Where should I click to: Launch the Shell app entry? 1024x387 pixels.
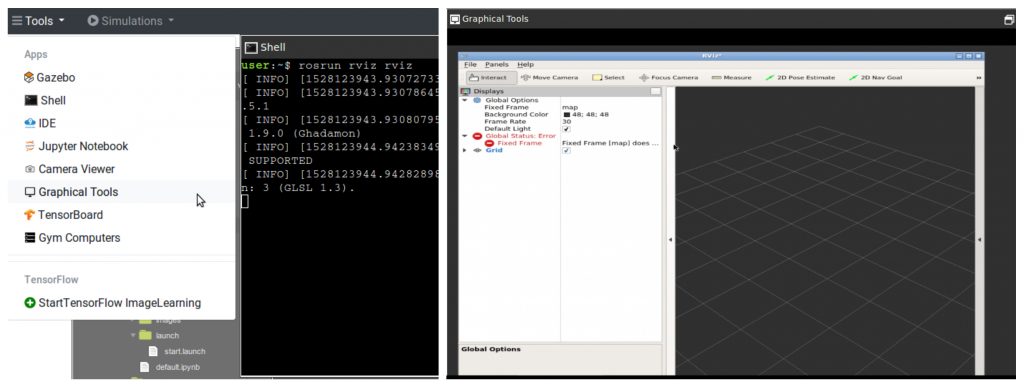click(x=45, y=101)
